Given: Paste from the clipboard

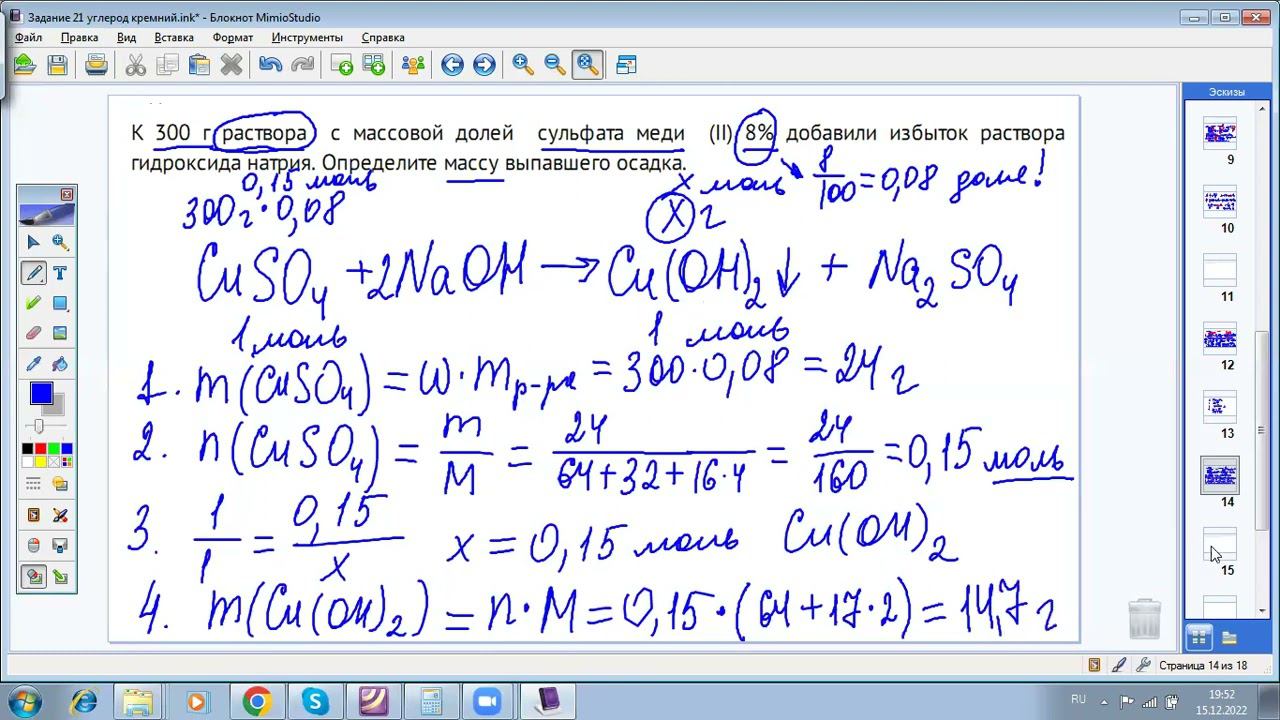Looking at the screenshot, I should coord(199,65).
